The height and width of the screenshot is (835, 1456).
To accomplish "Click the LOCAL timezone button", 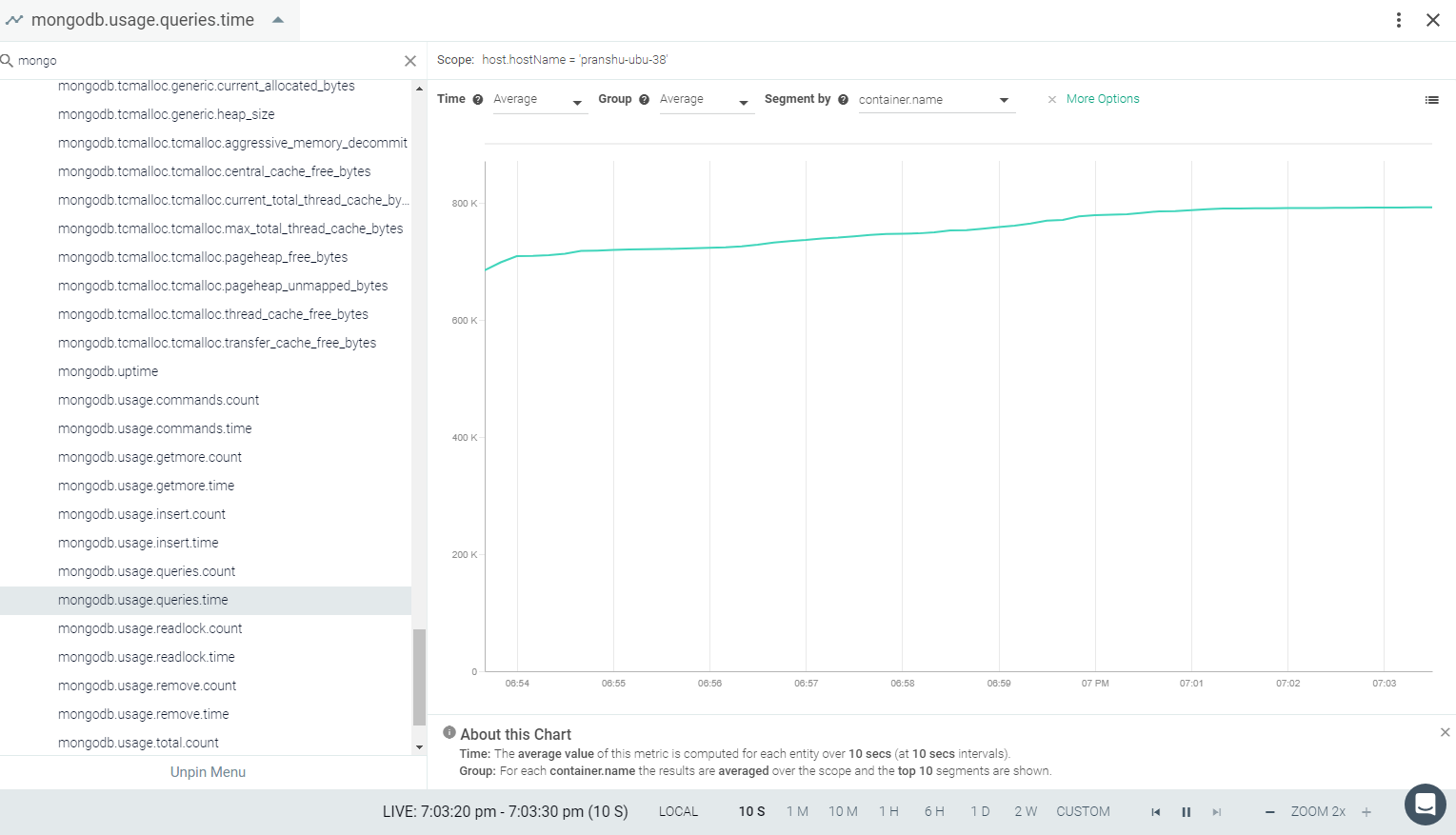I will 678,812.
